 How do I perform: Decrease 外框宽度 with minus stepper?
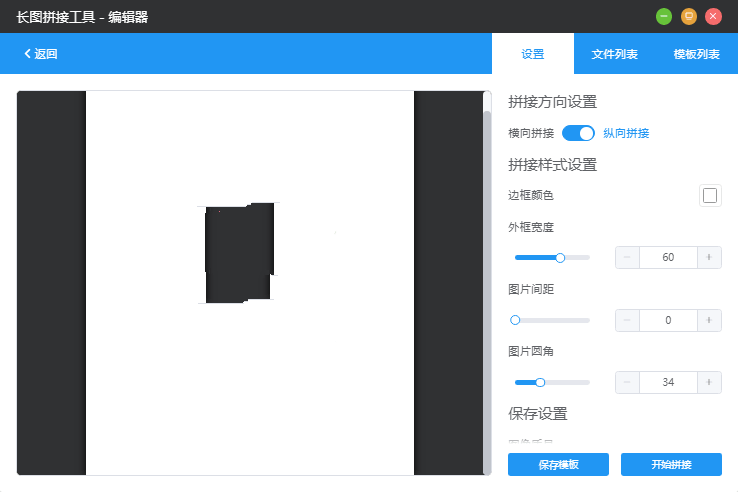tap(627, 258)
